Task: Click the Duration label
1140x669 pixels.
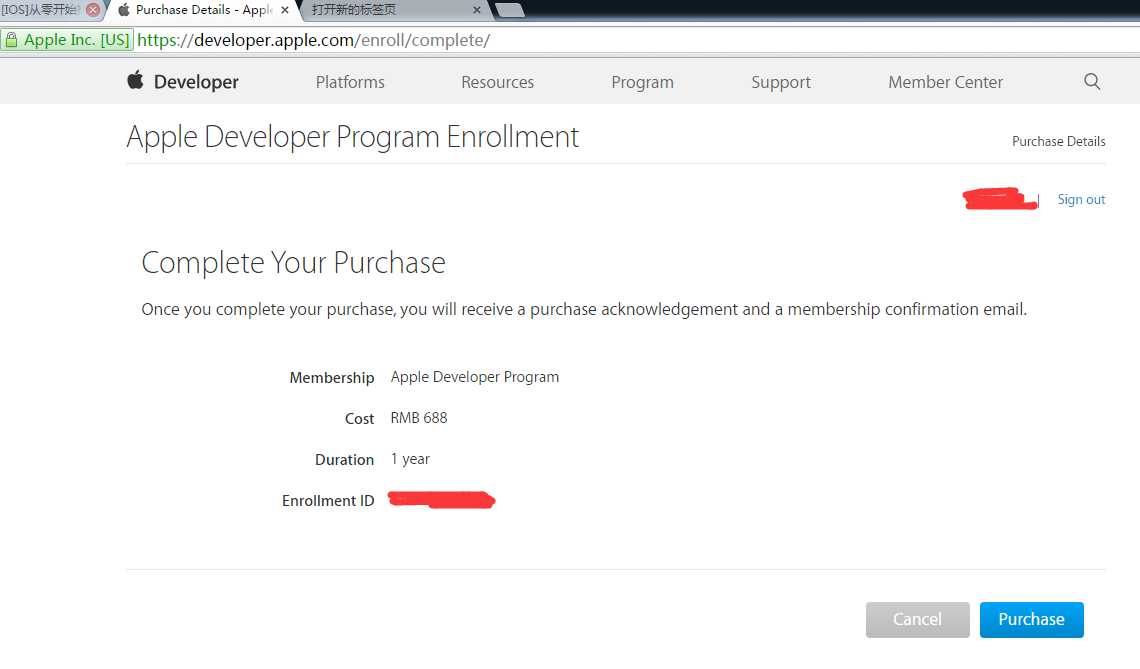Action: click(344, 460)
